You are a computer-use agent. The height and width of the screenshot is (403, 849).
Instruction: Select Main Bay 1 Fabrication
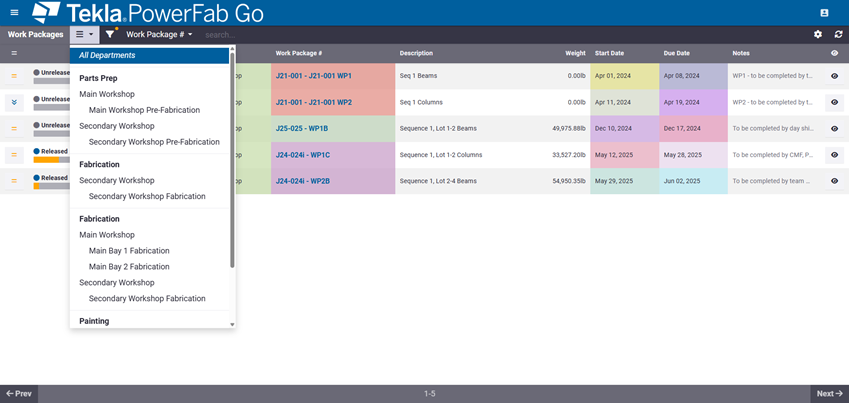[x=129, y=251]
